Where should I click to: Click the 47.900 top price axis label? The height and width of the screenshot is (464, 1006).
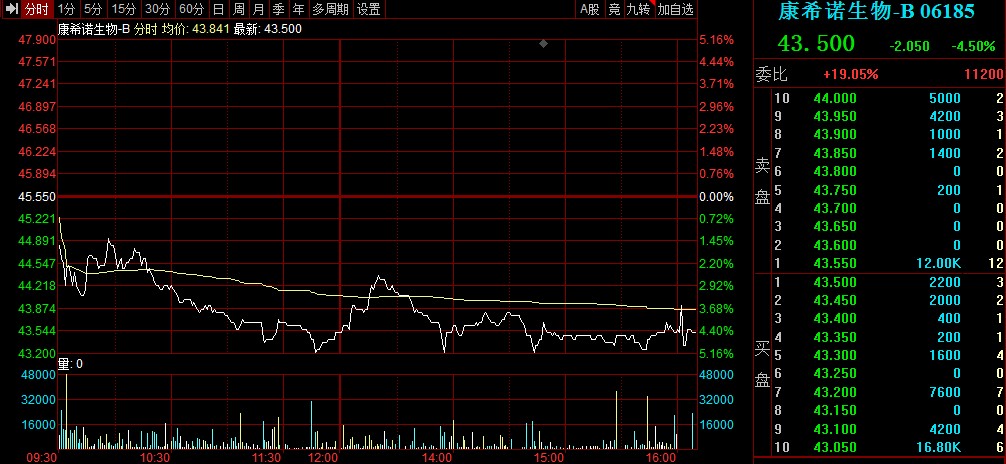[x=38, y=40]
